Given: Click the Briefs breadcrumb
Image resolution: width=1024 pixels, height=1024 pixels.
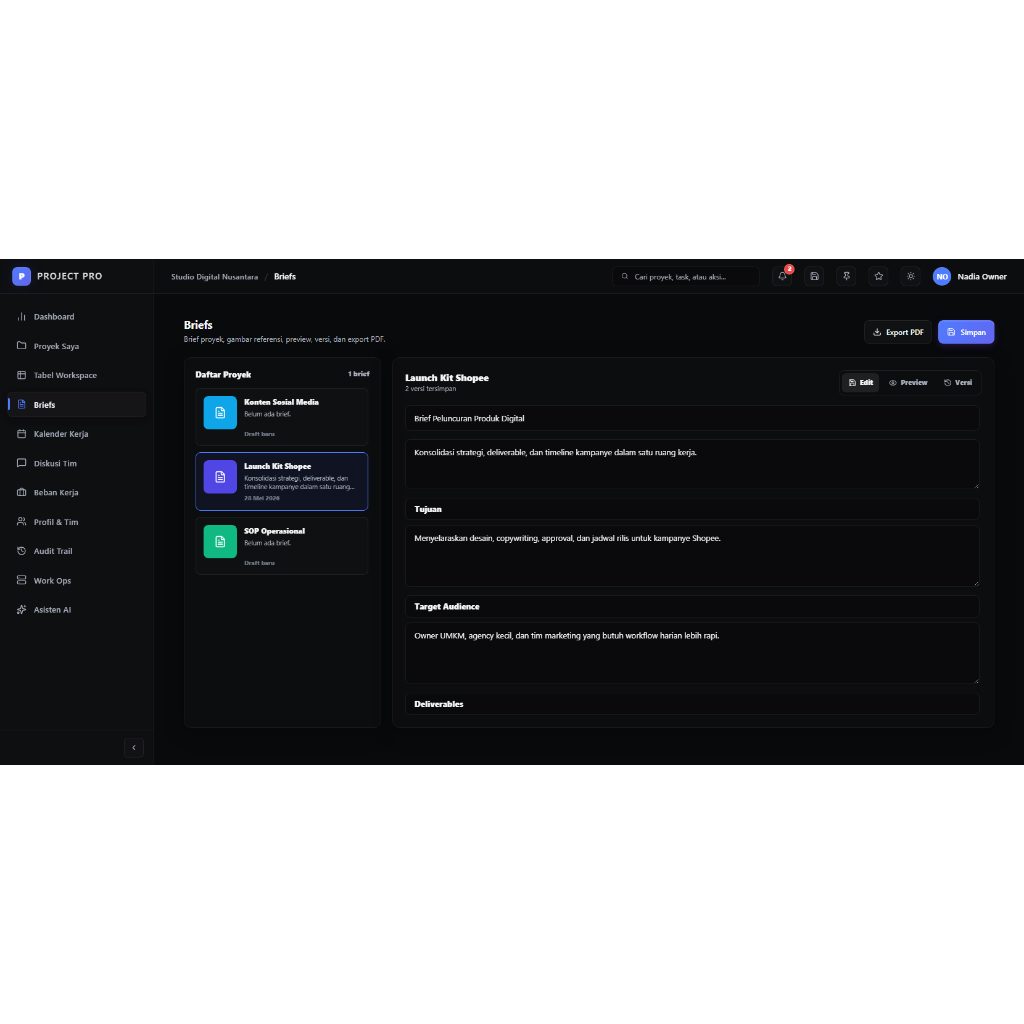Looking at the screenshot, I should click(285, 277).
